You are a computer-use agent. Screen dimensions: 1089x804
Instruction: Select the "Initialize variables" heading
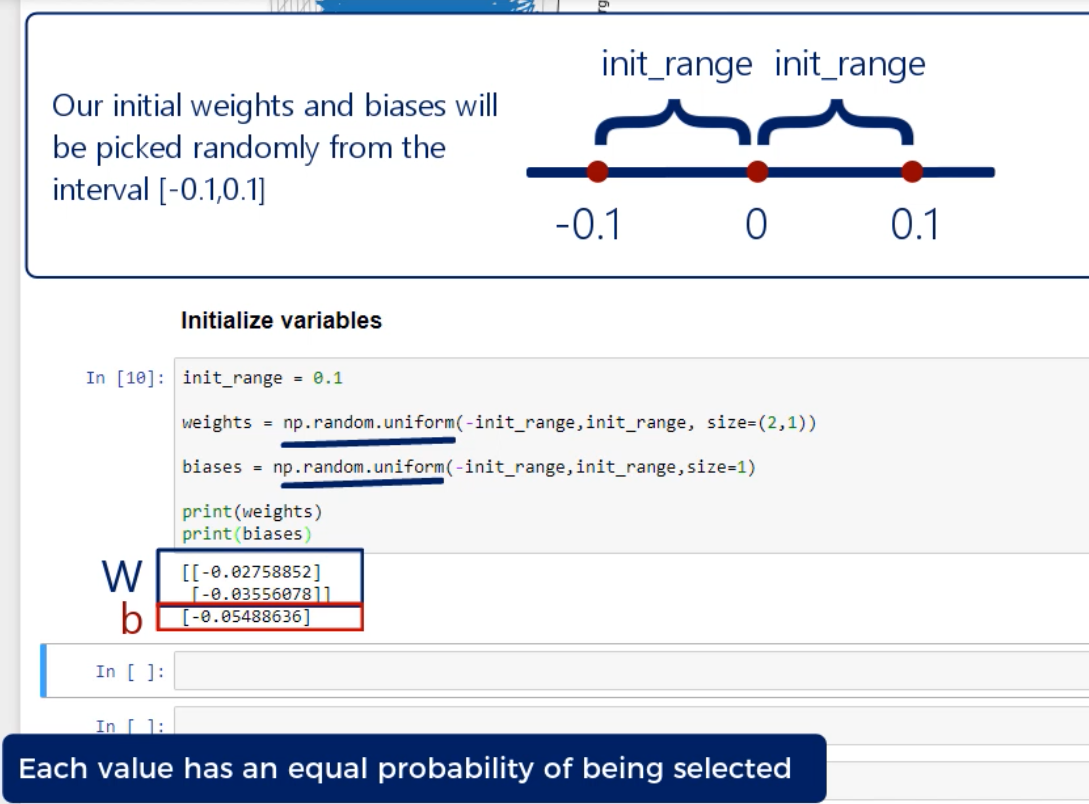tap(281, 321)
